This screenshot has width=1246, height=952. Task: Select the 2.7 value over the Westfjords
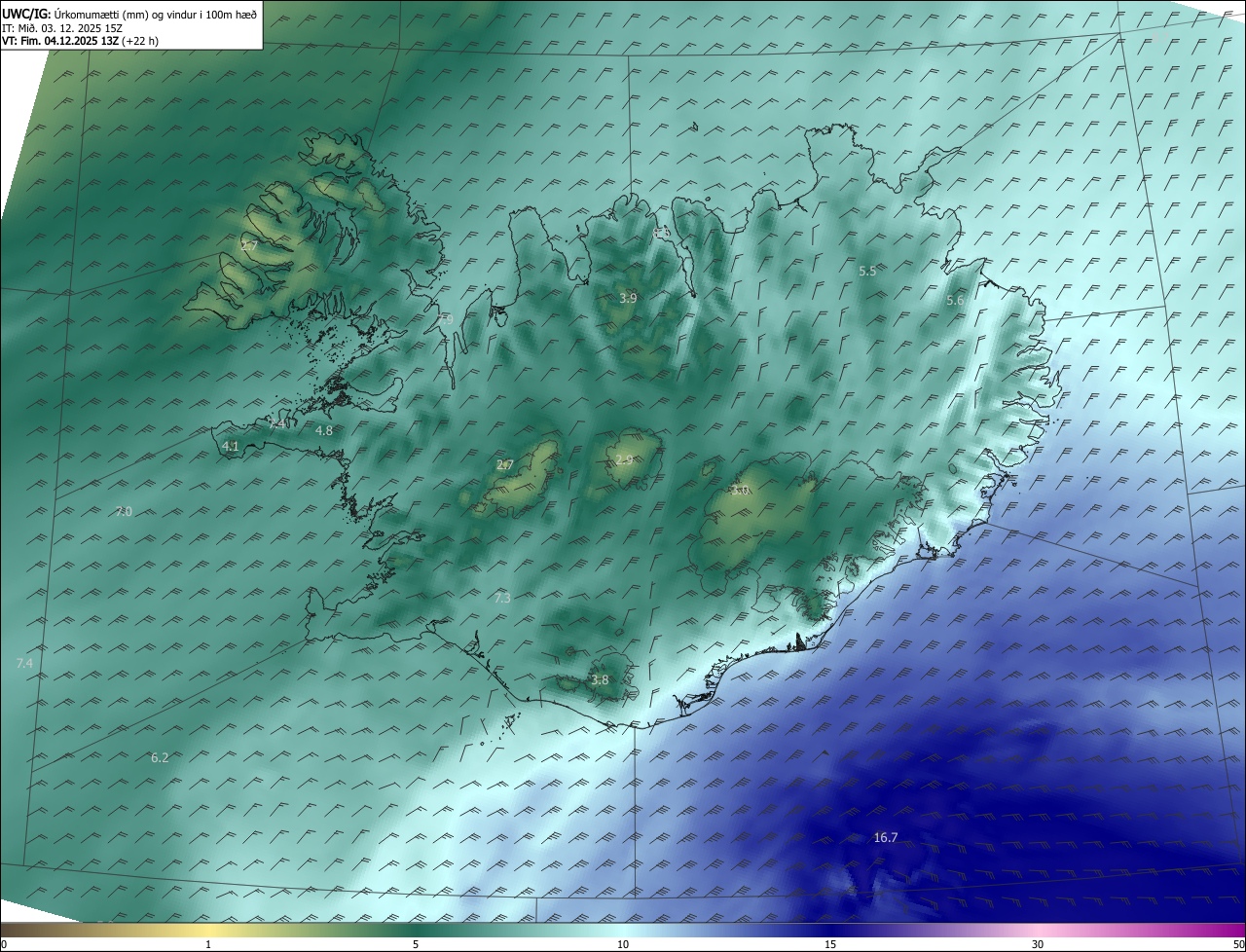(x=249, y=246)
